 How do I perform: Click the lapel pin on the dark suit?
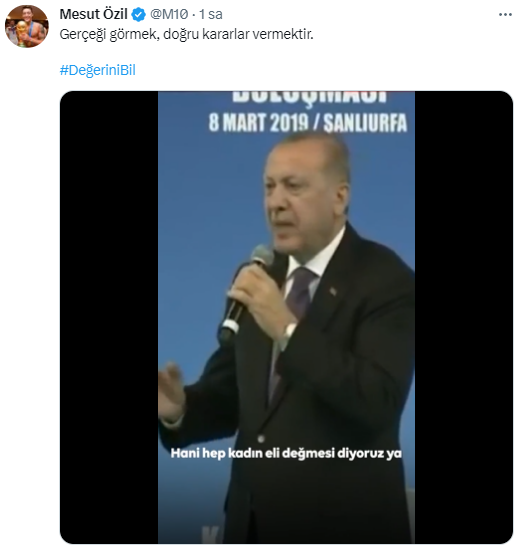pyautogui.click(x=333, y=291)
